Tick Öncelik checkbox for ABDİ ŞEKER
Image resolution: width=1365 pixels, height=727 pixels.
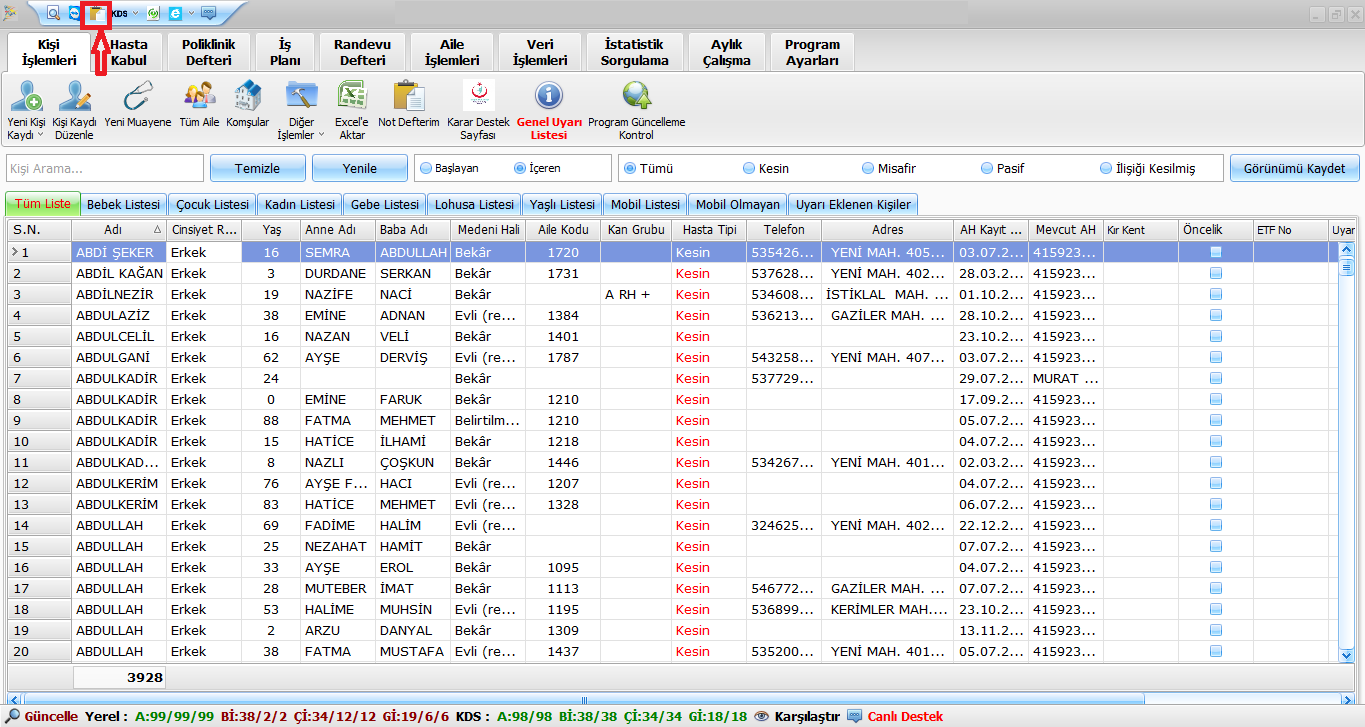tap(1215, 252)
